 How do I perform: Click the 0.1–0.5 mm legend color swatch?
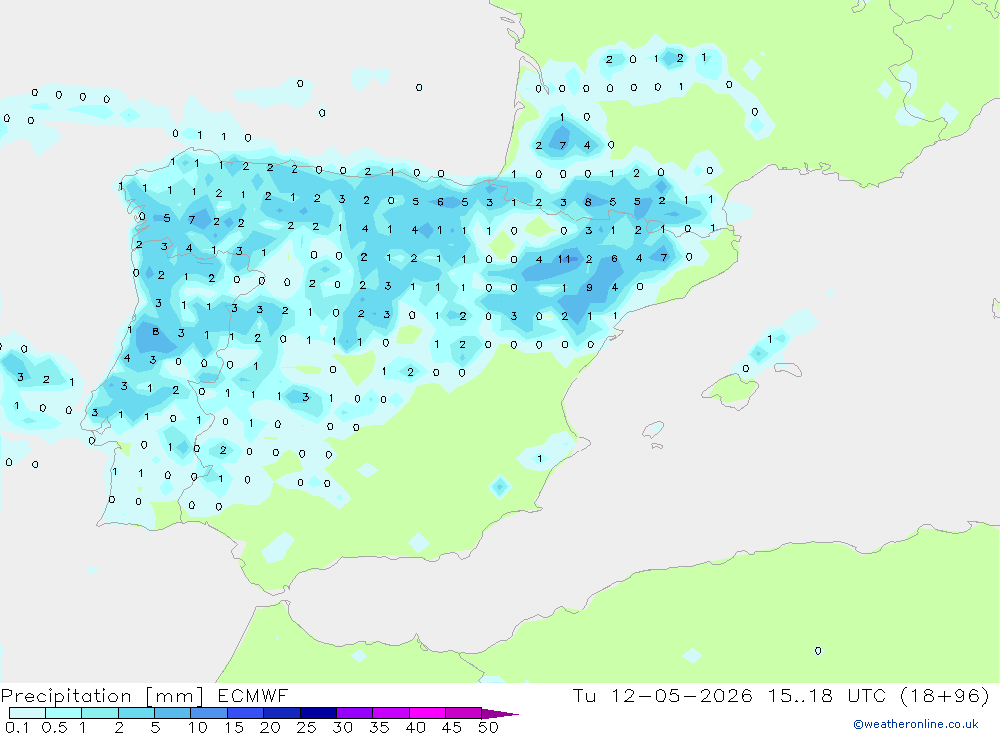tap(27, 713)
